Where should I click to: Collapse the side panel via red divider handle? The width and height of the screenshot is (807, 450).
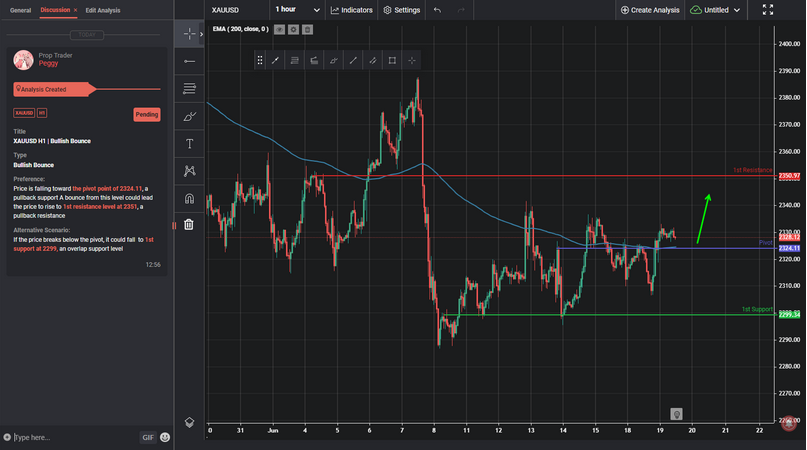[174, 225]
